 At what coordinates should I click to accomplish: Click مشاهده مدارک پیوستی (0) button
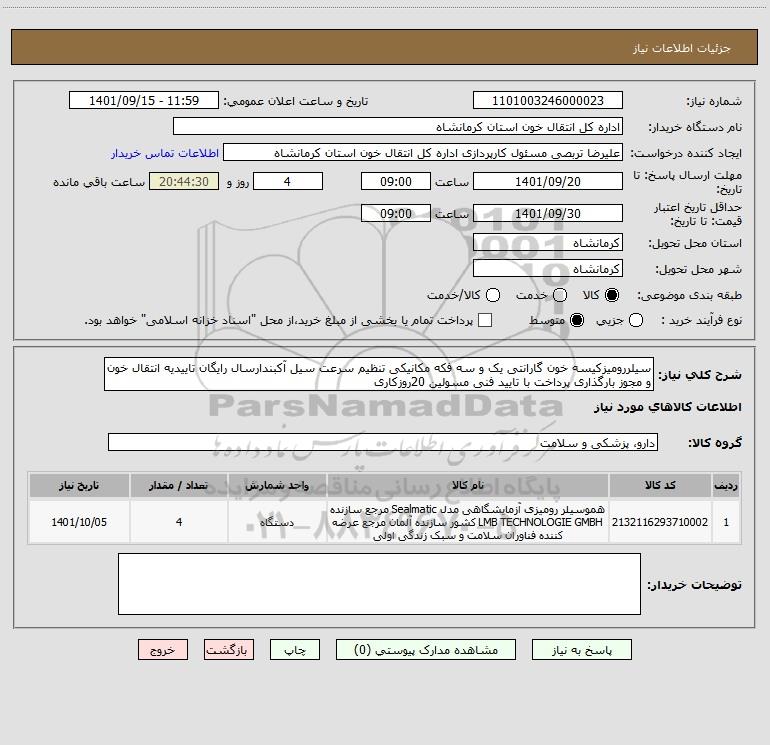(426, 650)
